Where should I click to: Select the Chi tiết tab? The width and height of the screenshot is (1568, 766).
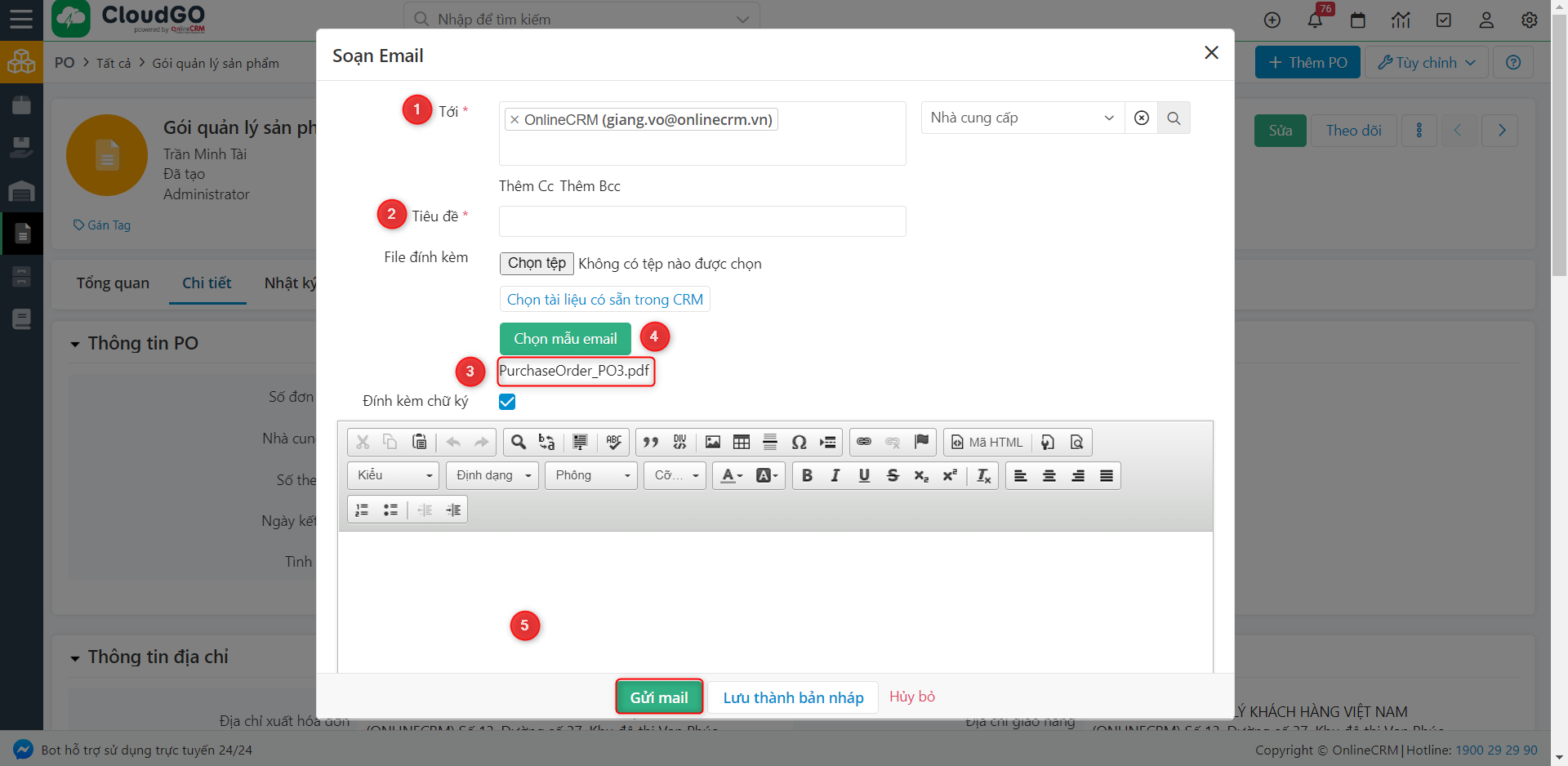pos(207,283)
